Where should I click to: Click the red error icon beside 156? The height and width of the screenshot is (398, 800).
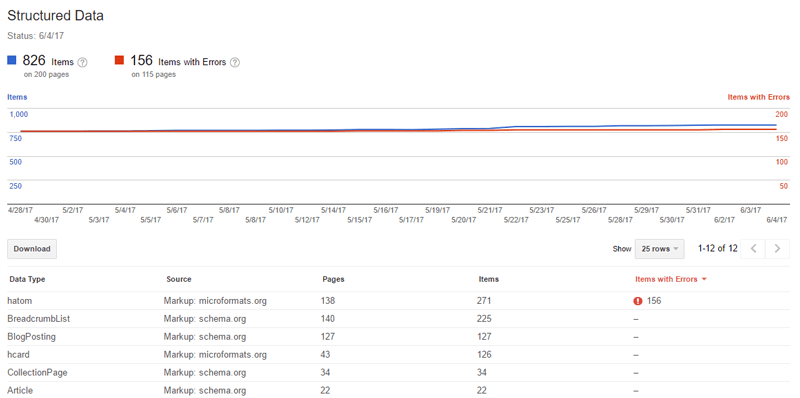(x=638, y=301)
